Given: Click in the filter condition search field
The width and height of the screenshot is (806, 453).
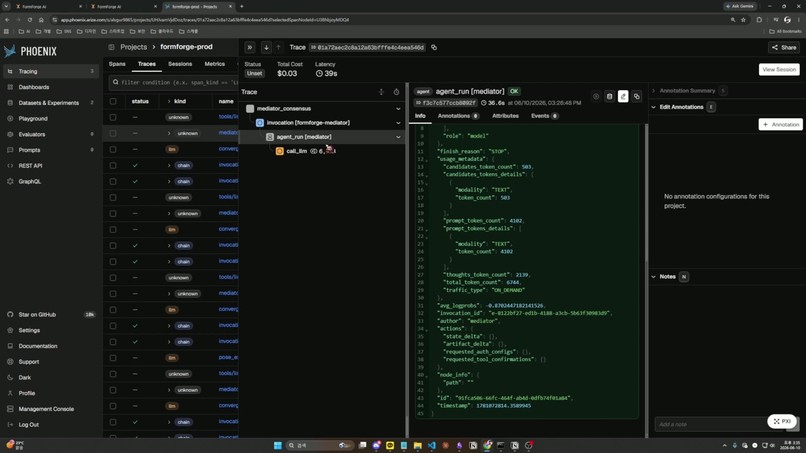Looking at the screenshot, I should 174,82.
